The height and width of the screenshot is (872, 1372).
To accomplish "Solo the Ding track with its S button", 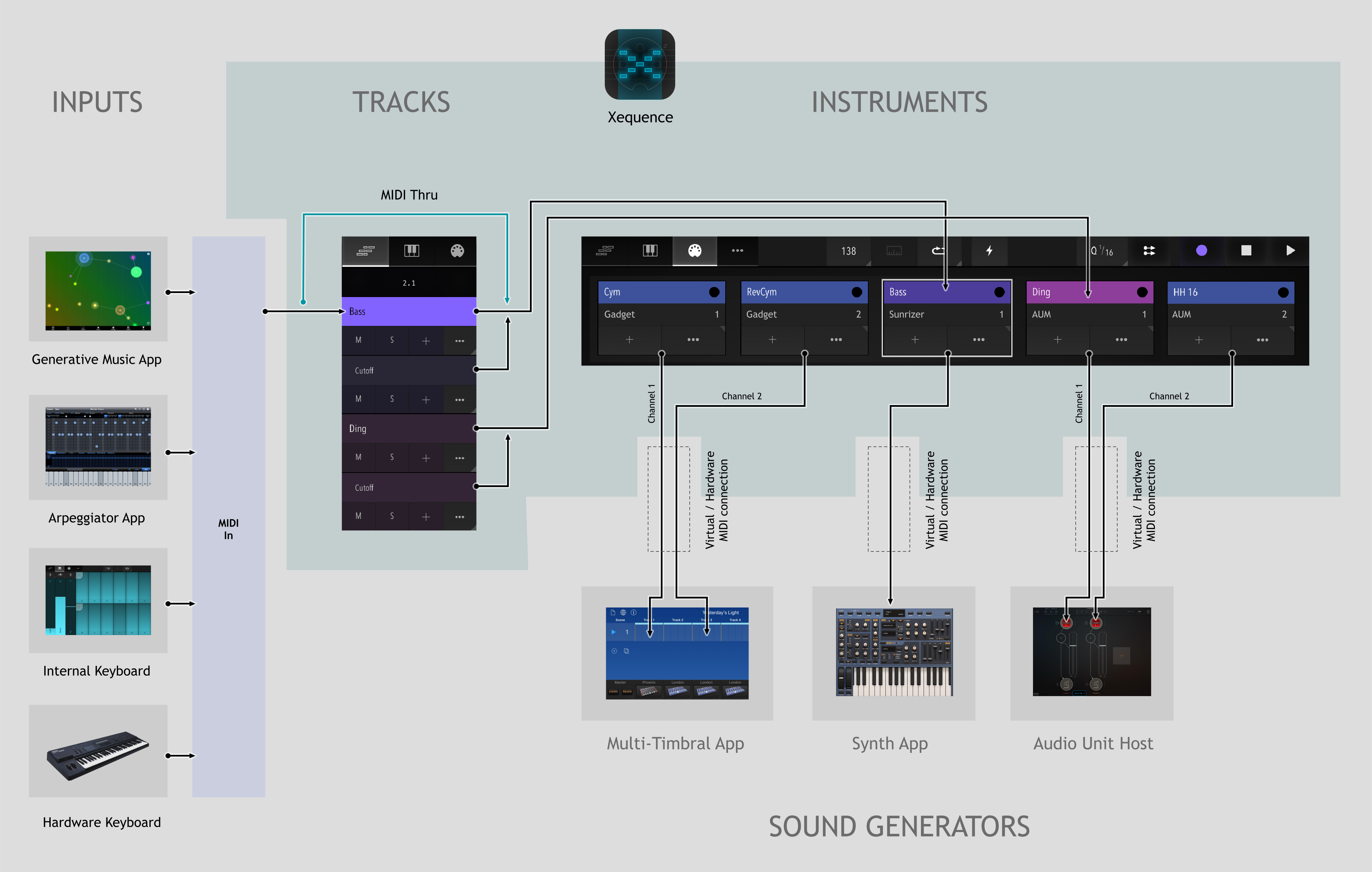I will pyautogui.click(x=392, y=457).
